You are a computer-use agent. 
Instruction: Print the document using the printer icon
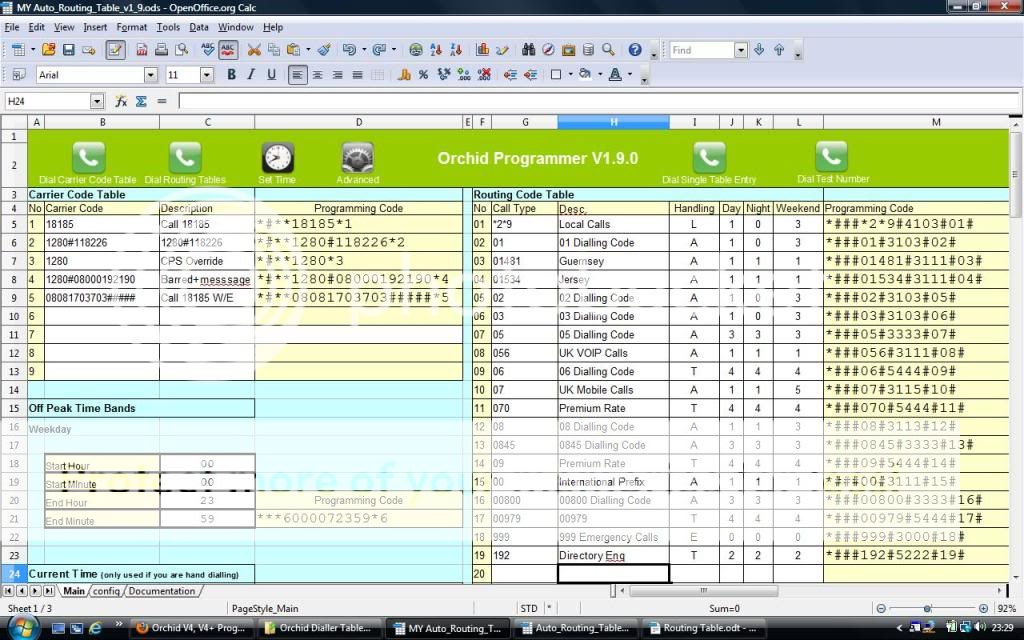click(161, 50)
